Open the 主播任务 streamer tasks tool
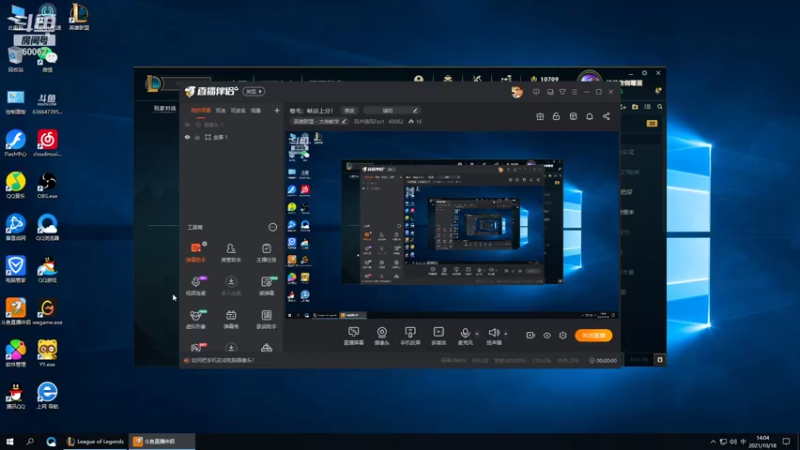 point(267,250)
